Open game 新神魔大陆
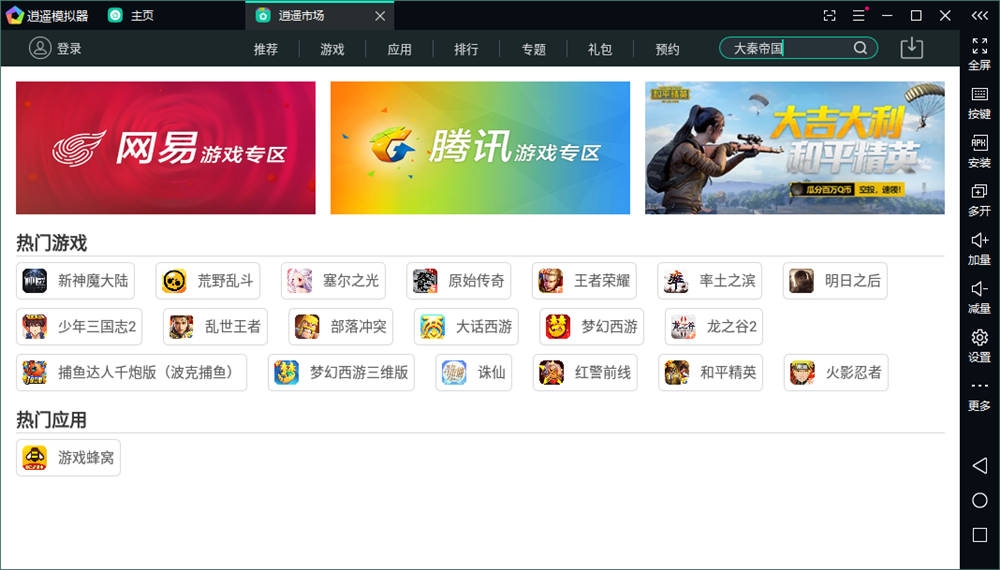 tap(75, 281)
